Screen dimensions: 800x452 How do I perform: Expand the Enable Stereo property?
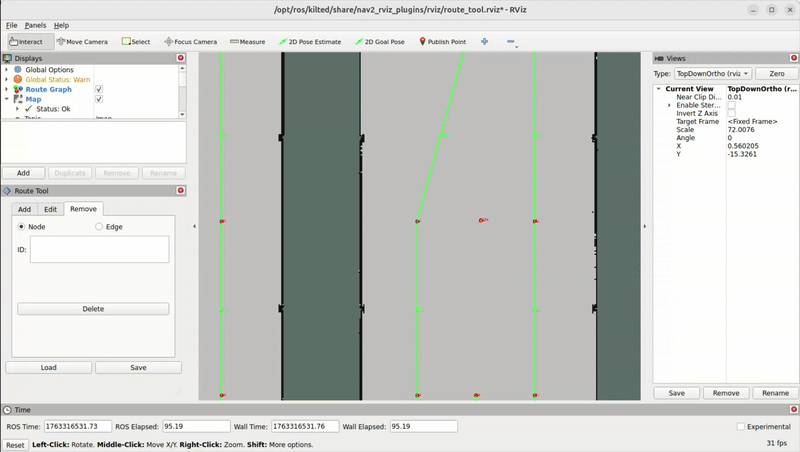pos(669,105)
